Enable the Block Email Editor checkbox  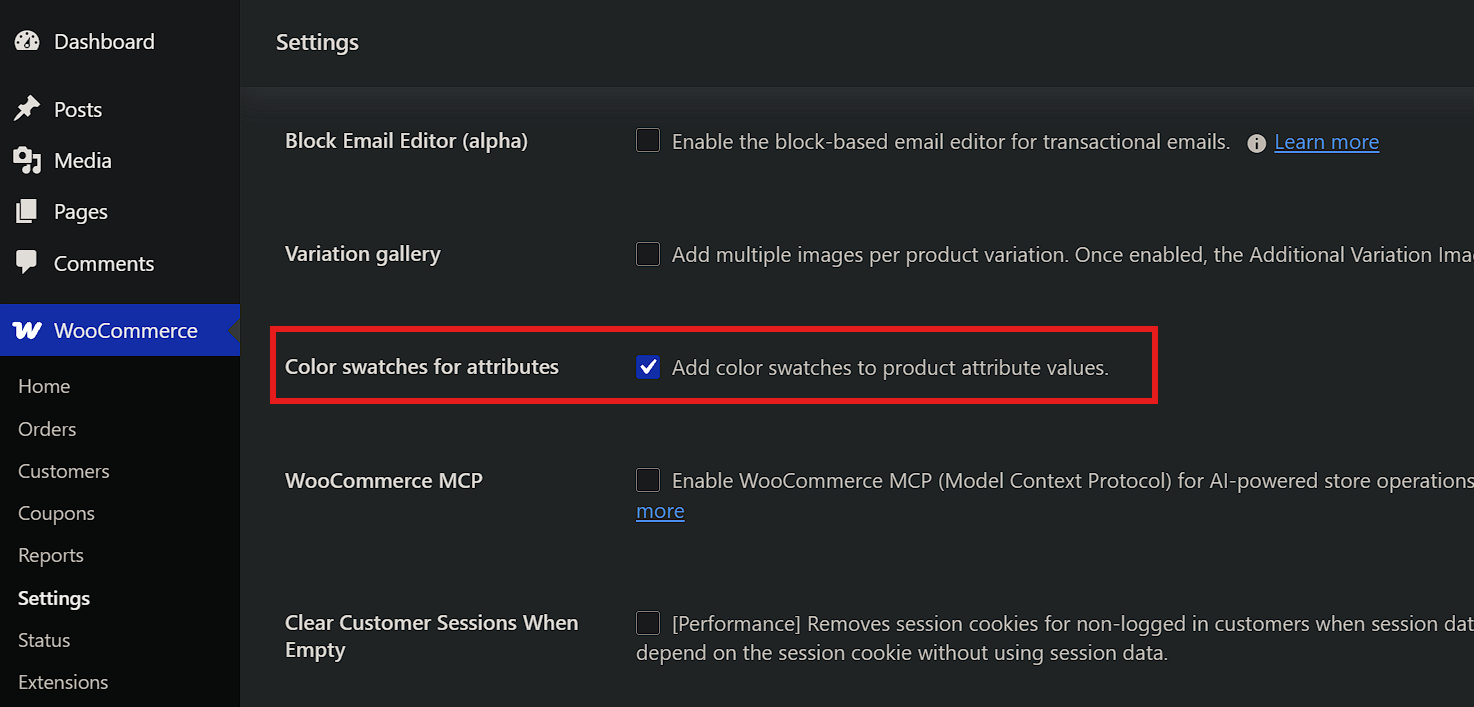coord(648,141)
